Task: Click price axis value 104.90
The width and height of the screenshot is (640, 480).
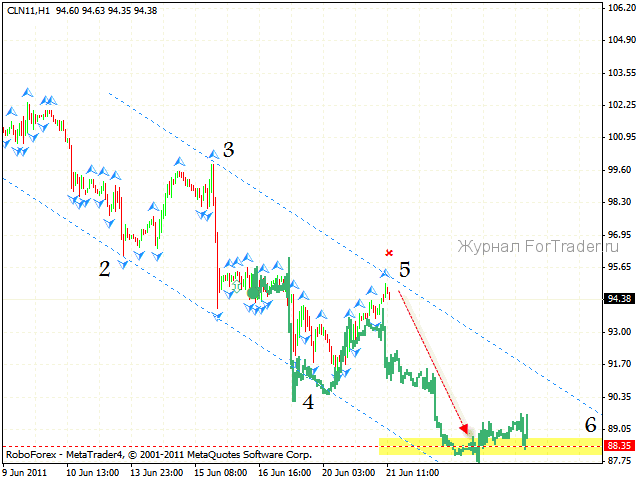Action: click(x=622, y=40)
